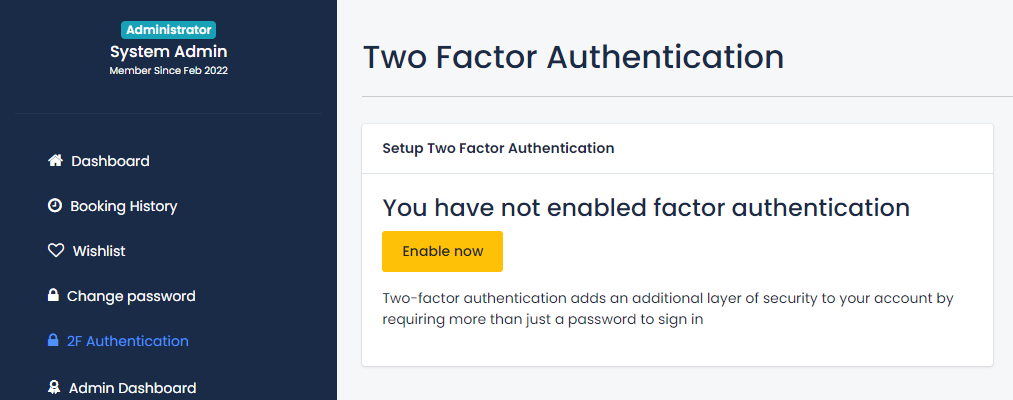Click the heart icon beside Wishlist
Screen dimensions: 1013x400
click(x=56, y=251)
